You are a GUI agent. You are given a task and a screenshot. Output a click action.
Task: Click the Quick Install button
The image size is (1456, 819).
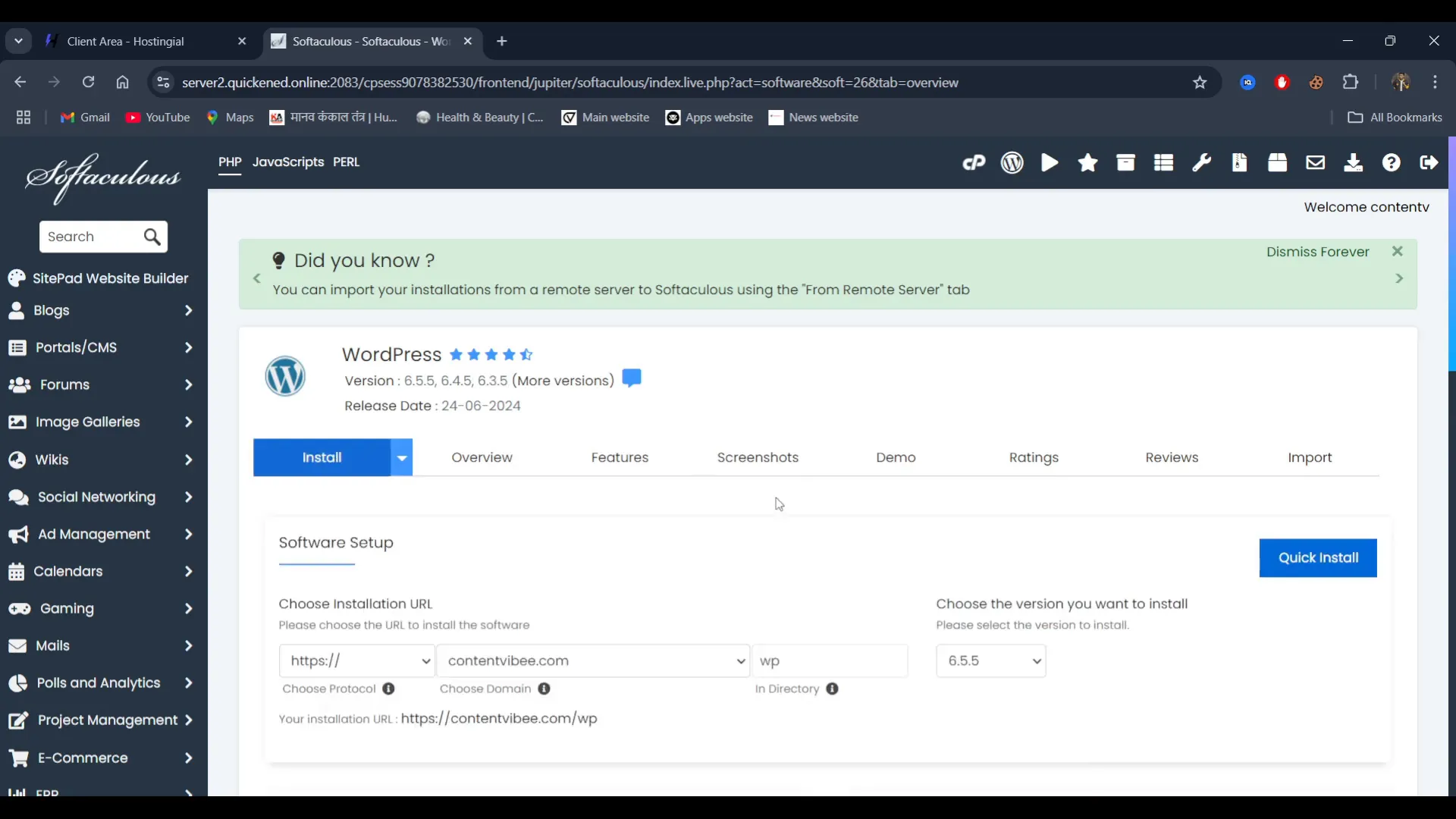[1318, 558]
